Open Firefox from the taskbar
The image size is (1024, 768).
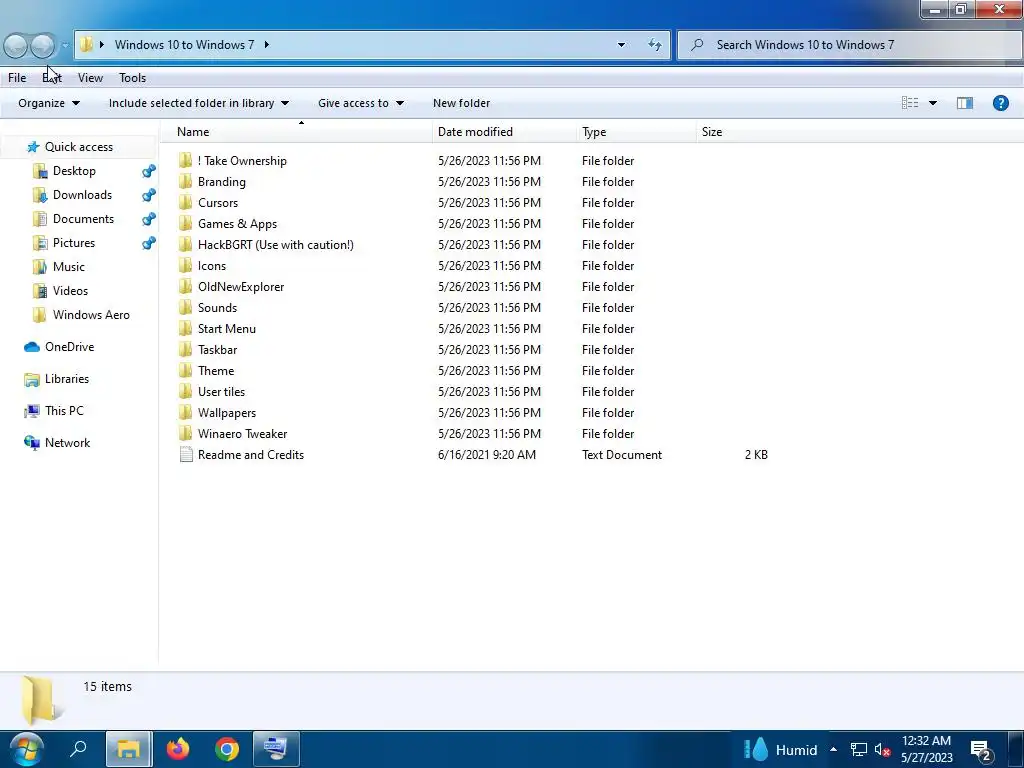[178, 748]
